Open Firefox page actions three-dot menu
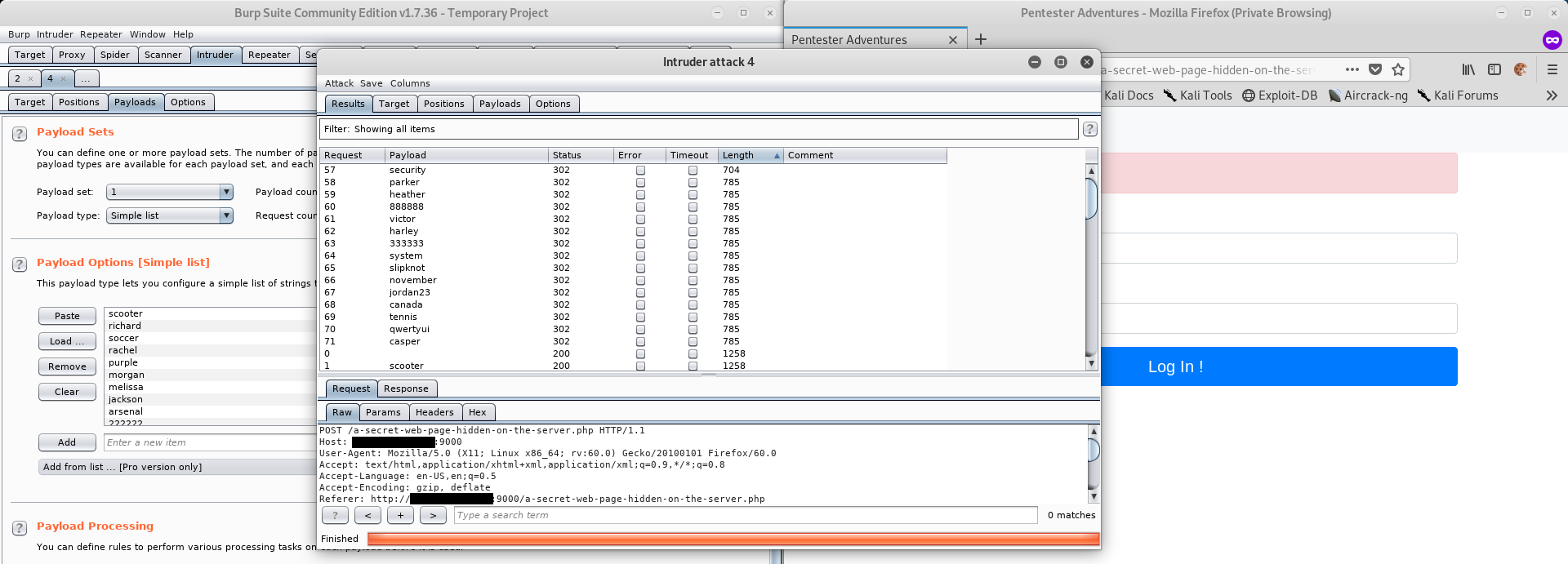The height and width of the screenshot is (564, 1568). 1352,69
